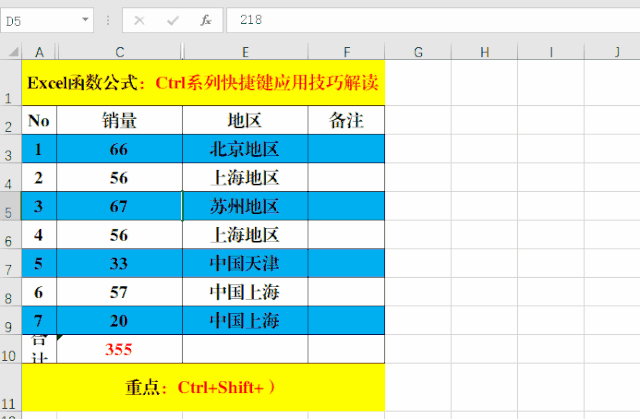The image size is (640, 419).
Task: Click sales cell 56 in row 6
Action: click(120, 235)
